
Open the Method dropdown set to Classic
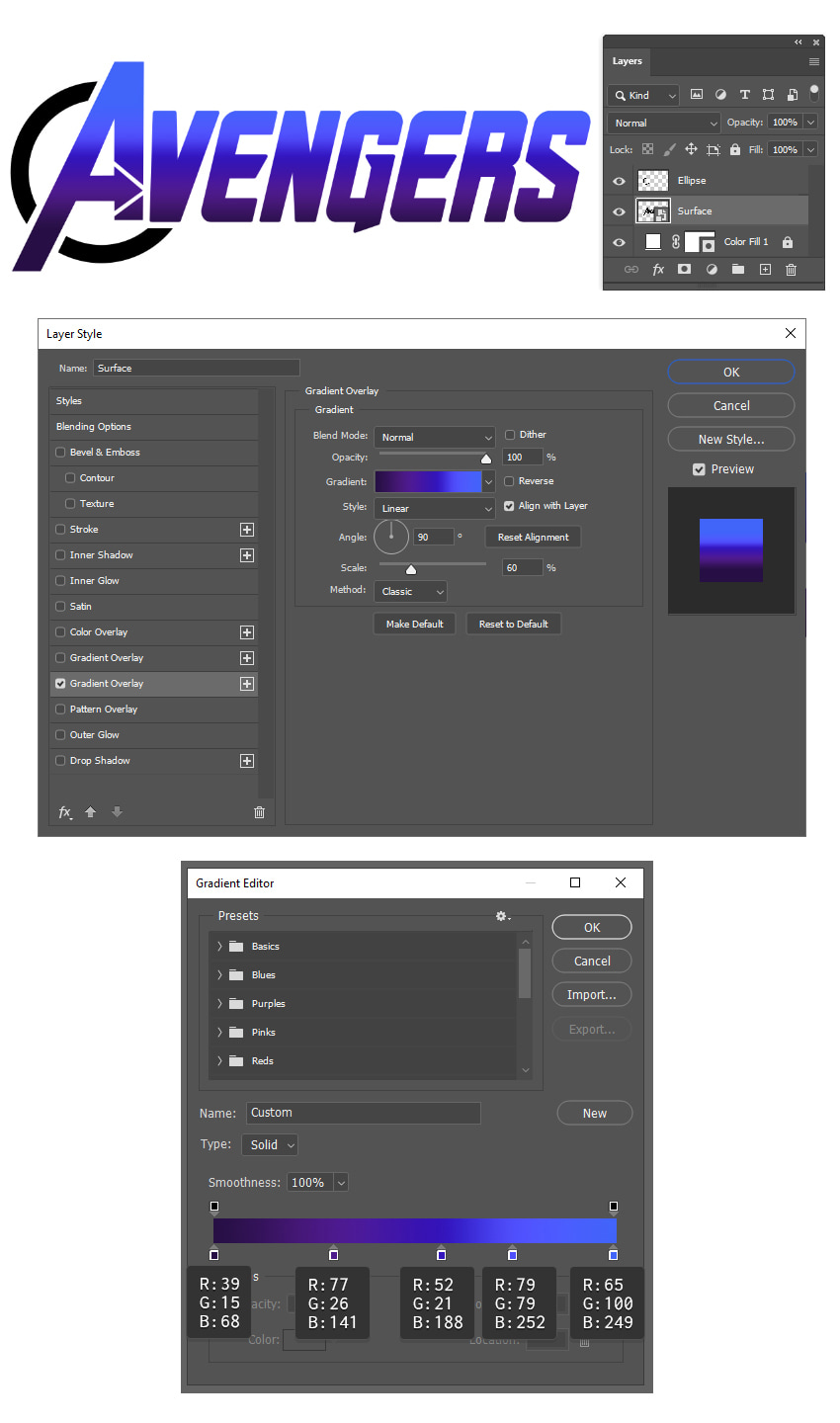[410, 591]
